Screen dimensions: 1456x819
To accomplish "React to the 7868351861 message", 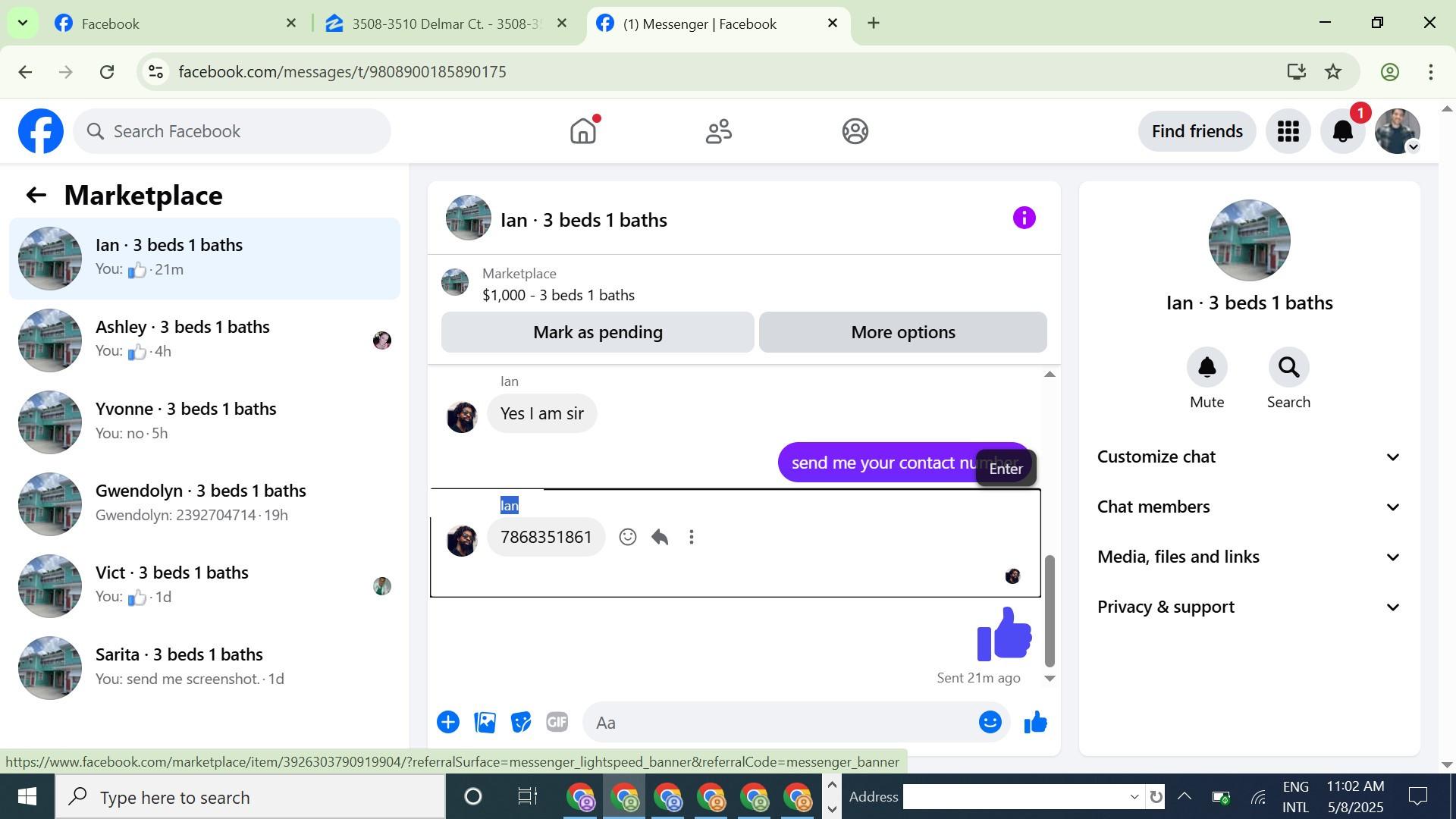I will coord(627,537).
